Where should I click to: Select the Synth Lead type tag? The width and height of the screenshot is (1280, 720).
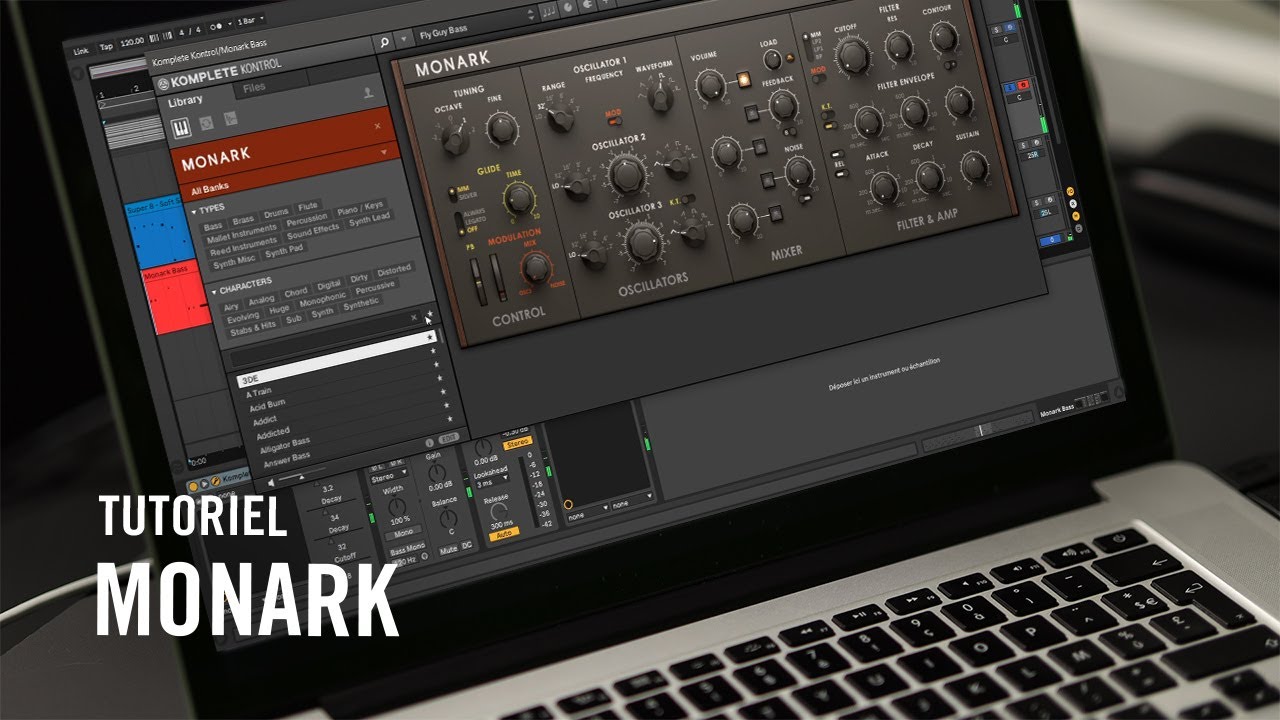[369, 218]
